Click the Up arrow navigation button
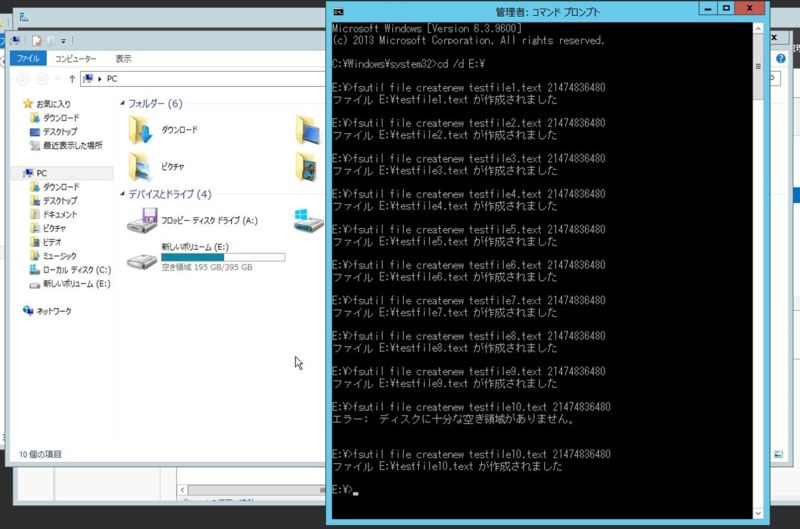 pyautogui.click(x=72, y=78)
